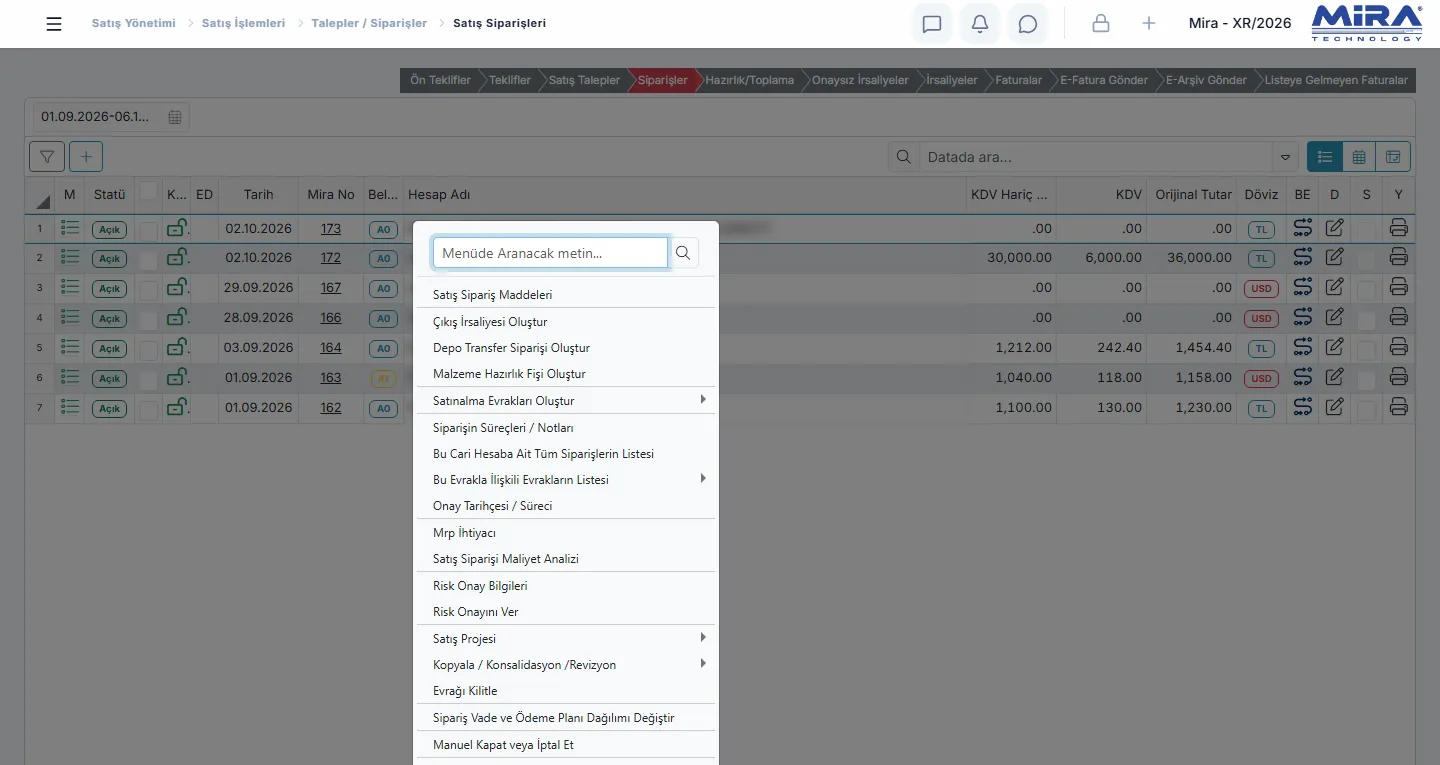1440x765 pixels.
Task: Expand the Datada ara search dropdown arrow
Action: pyautogui.click(x=1285, y=157)
